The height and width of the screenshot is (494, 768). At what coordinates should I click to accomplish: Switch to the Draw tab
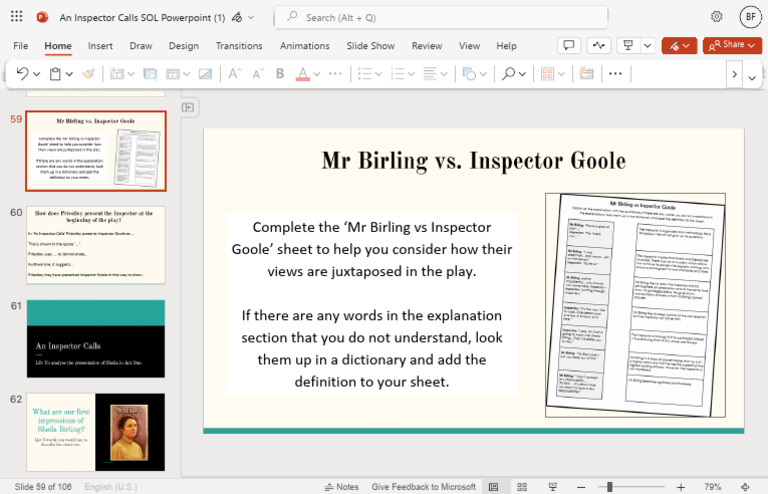click(141, 46)
